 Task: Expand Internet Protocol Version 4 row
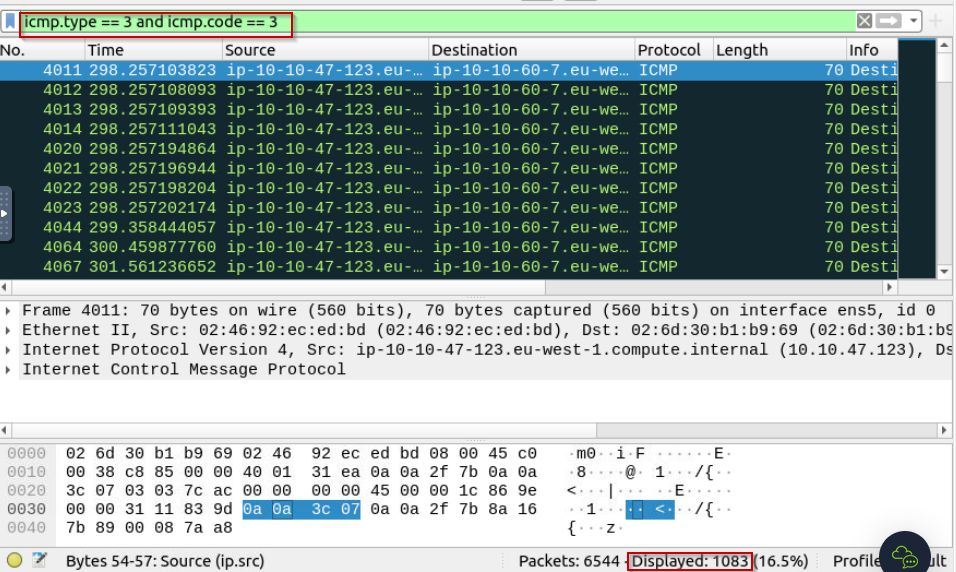coord(8,350)
